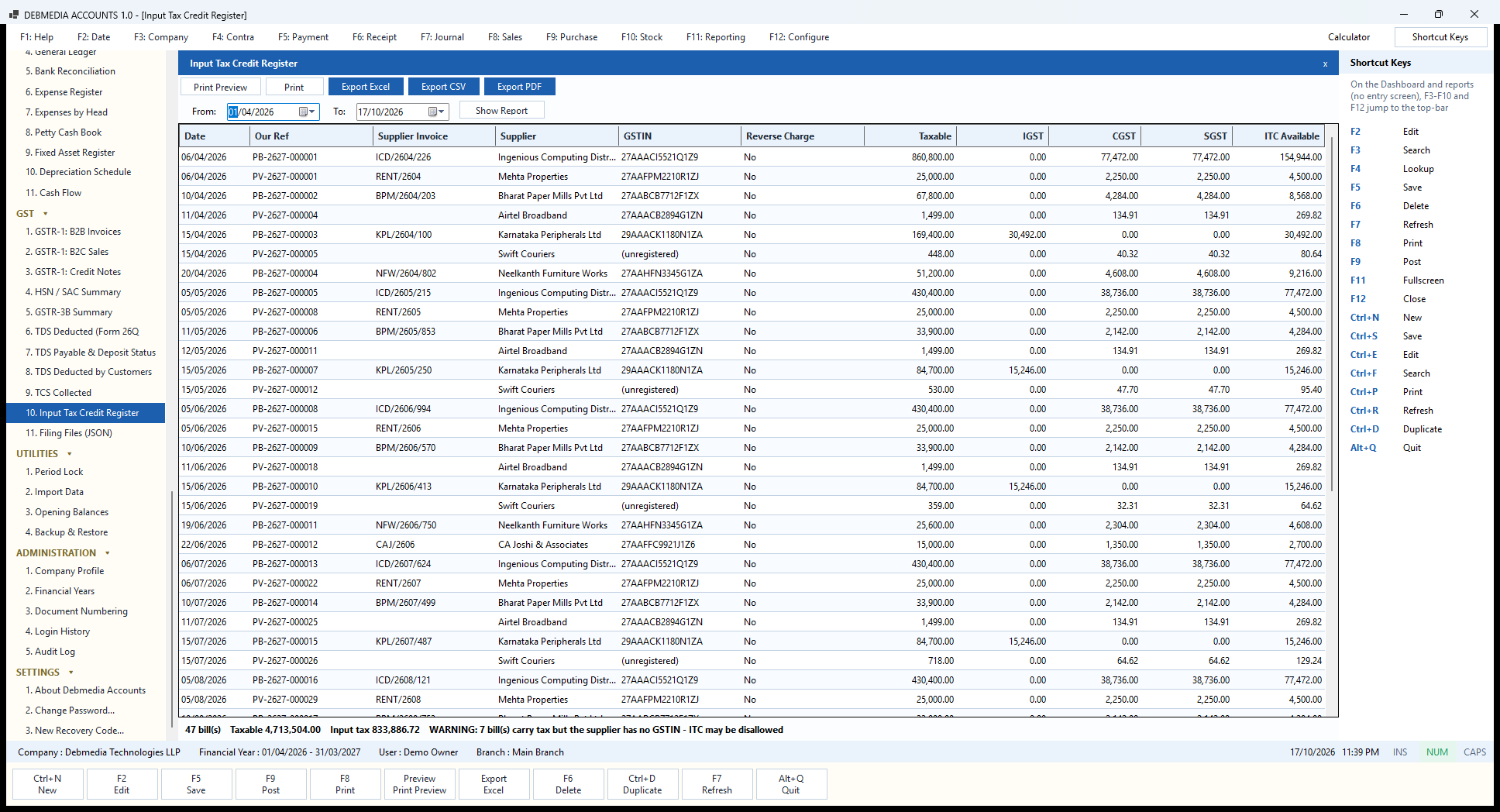Screen dimensions: 1500x812
Task: Click the Show Report button
Action: 501,111
